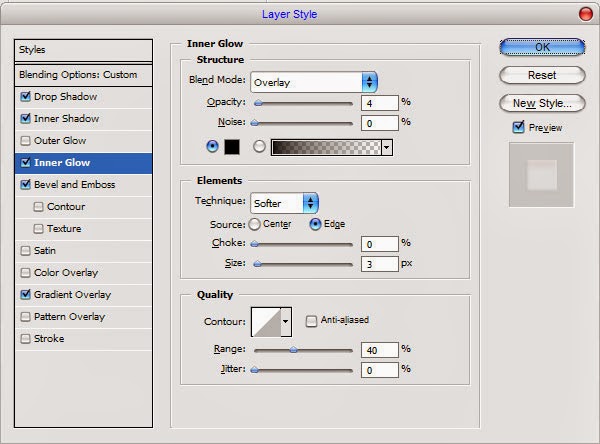Close the Layer Style dialog with the red button

(585, 14)
